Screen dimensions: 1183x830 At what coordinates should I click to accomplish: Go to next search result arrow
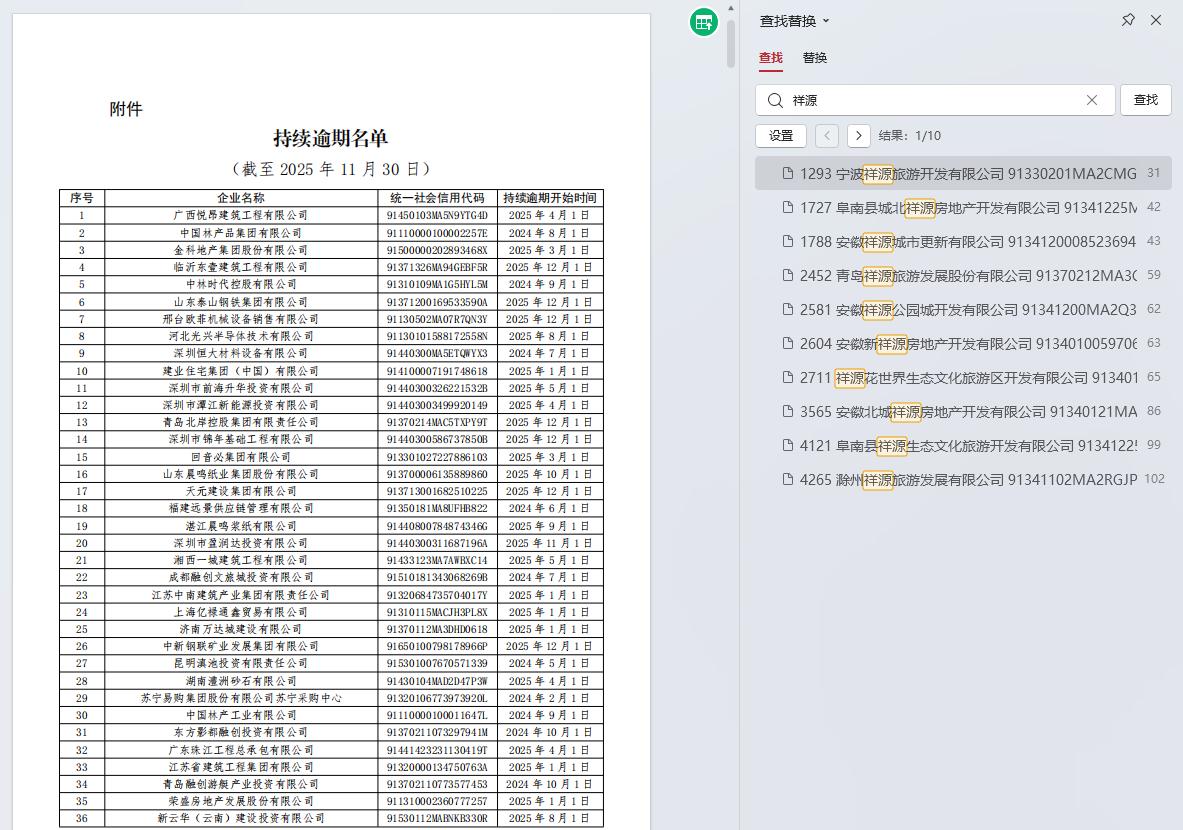[859, 136]
